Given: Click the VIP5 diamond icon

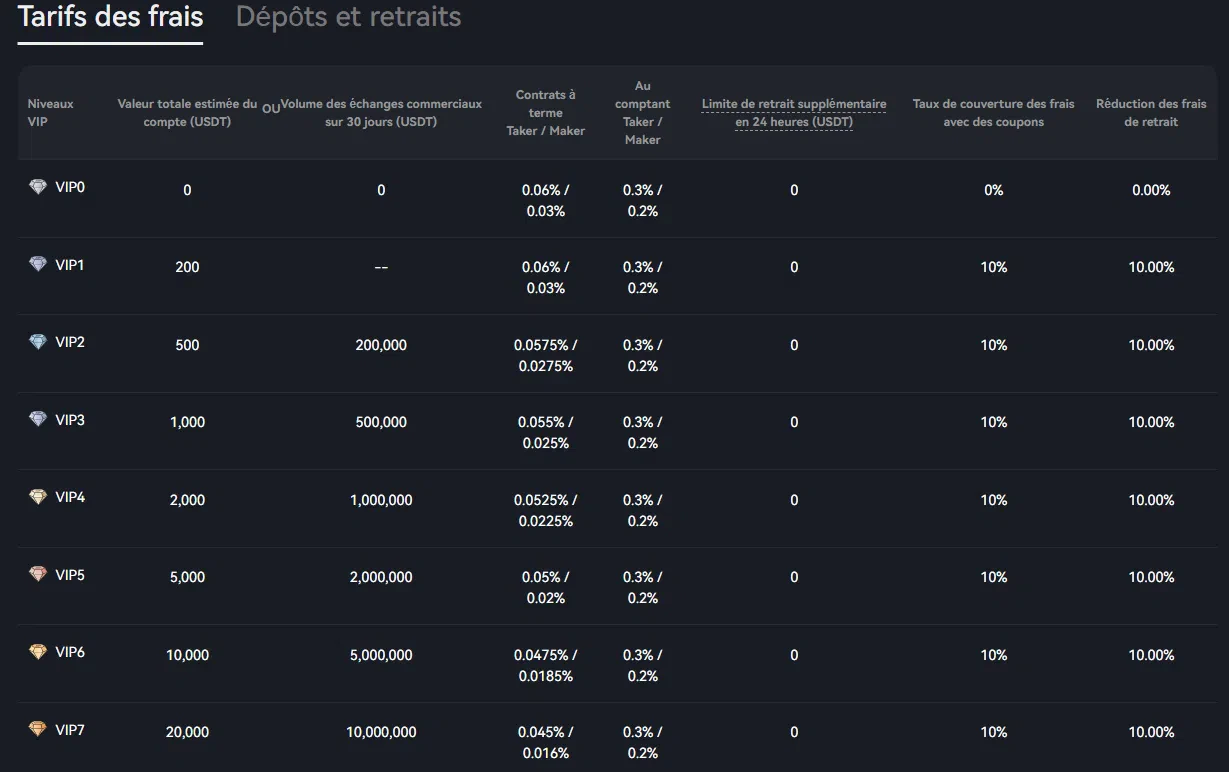Looking at the screenshot, I should pyautogui.click(x=38, y=575).
